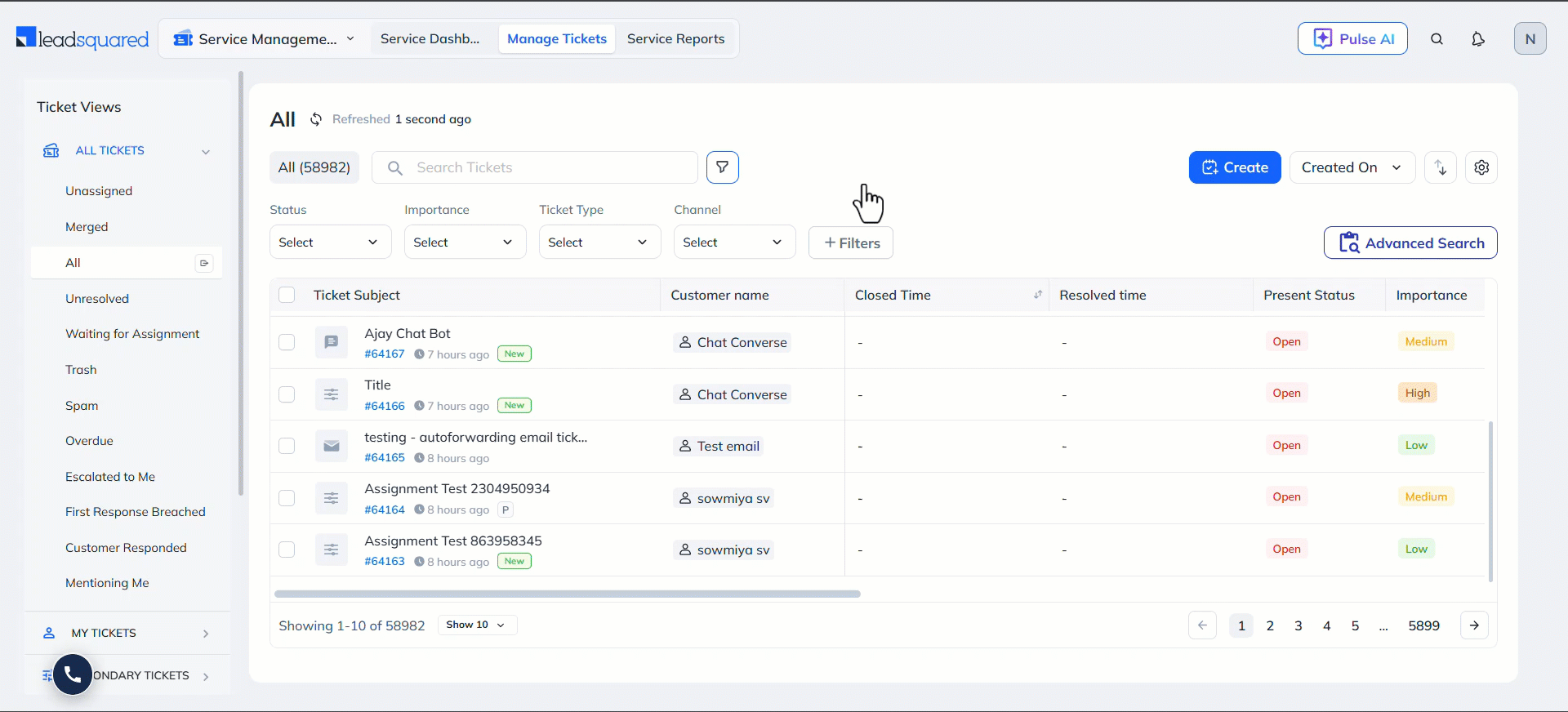
Task: Open Pulse AI
Action: (1352, 38)
